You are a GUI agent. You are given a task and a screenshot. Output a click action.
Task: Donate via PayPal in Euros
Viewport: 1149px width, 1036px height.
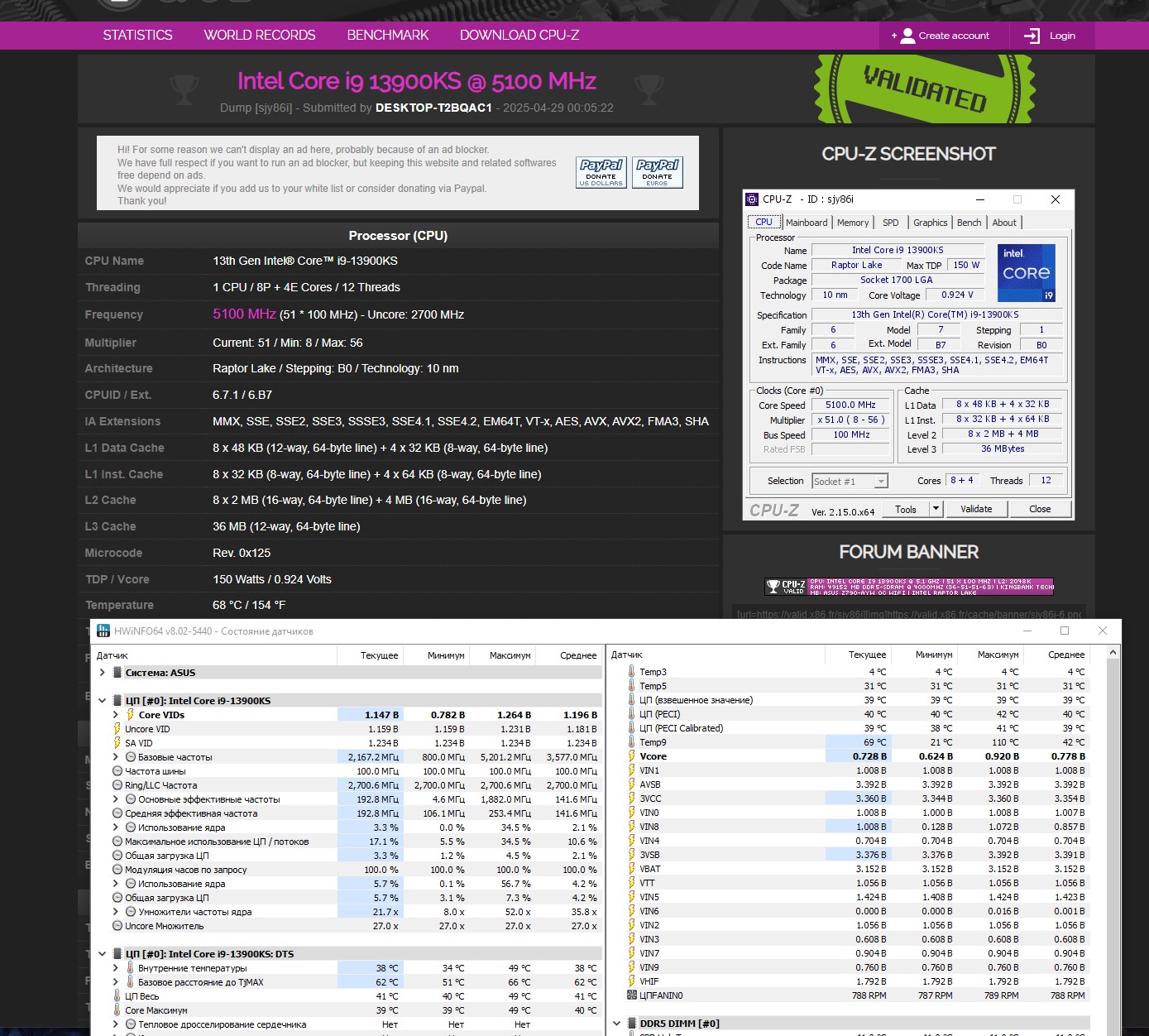click(658, 172)
